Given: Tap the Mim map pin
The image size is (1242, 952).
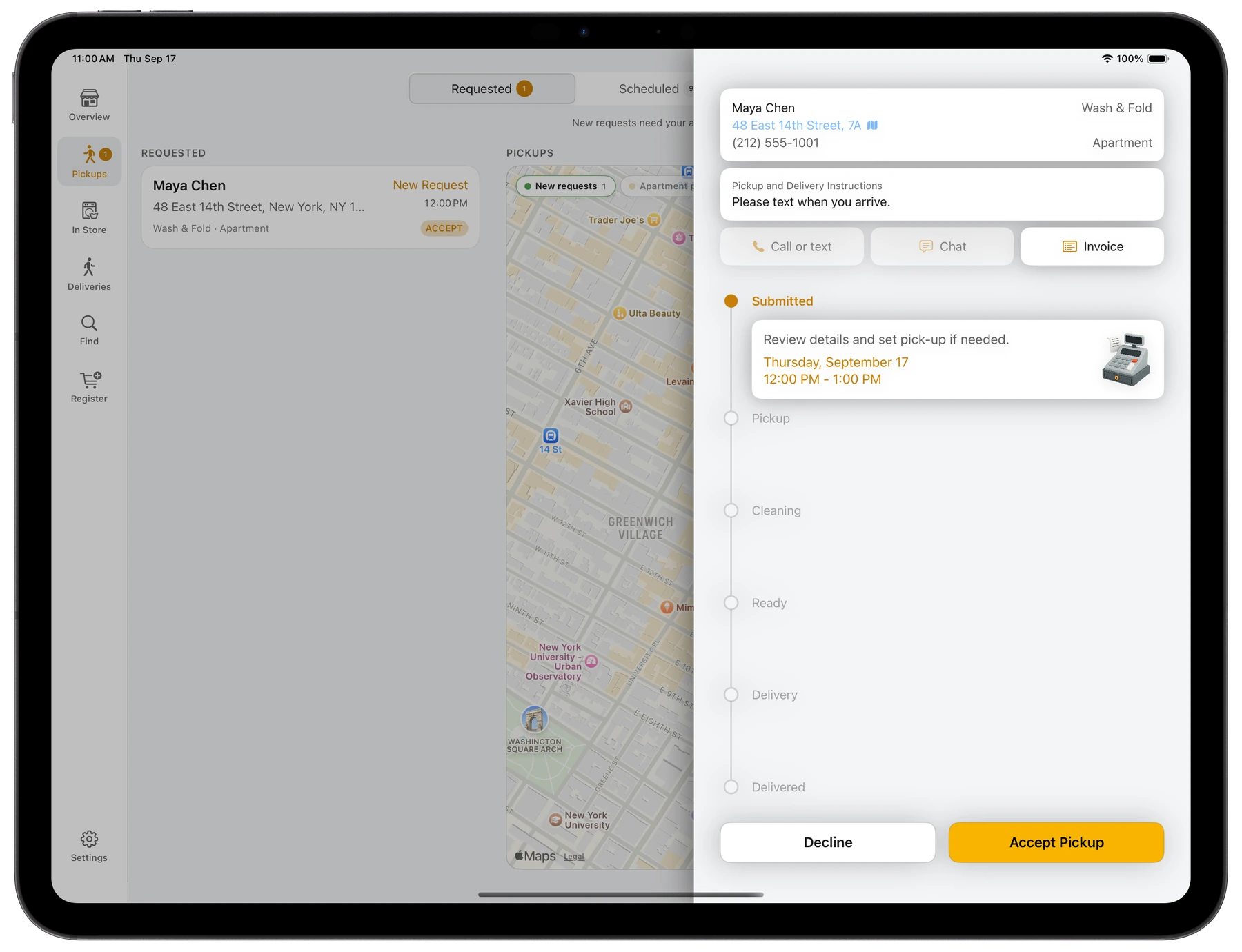Looking at the screenshot, I should [667, 608].
